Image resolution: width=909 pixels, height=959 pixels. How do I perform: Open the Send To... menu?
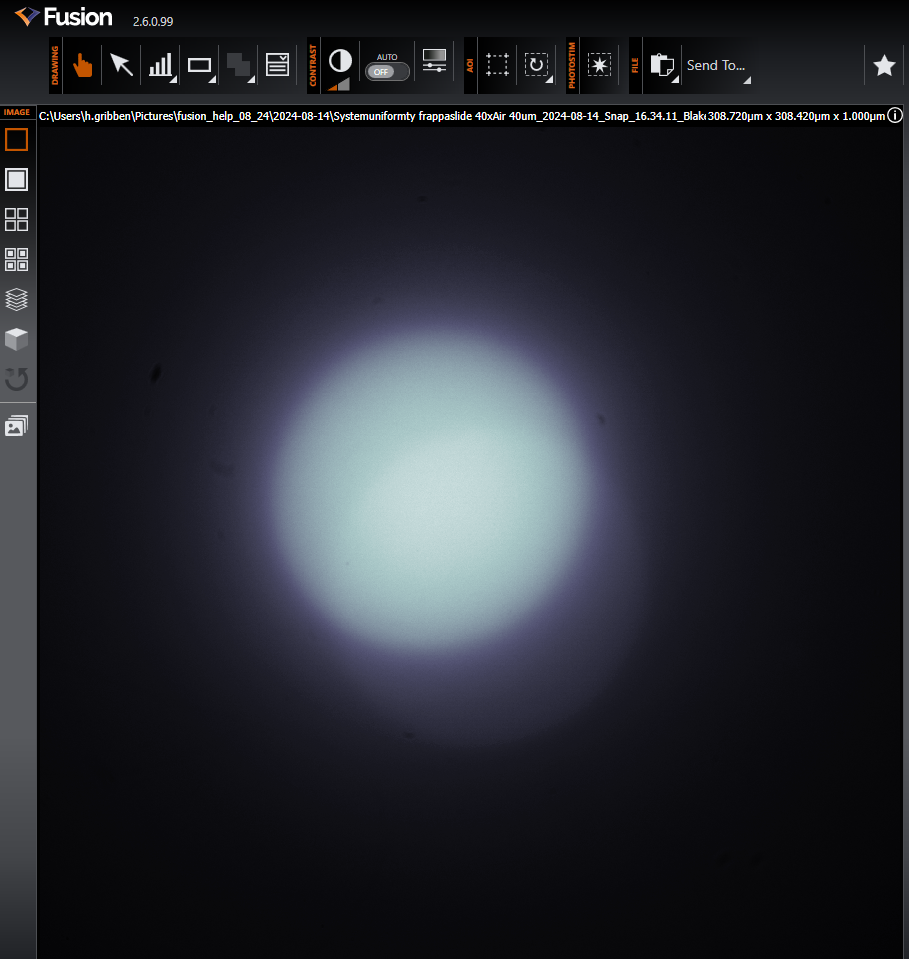coord(716,65)
